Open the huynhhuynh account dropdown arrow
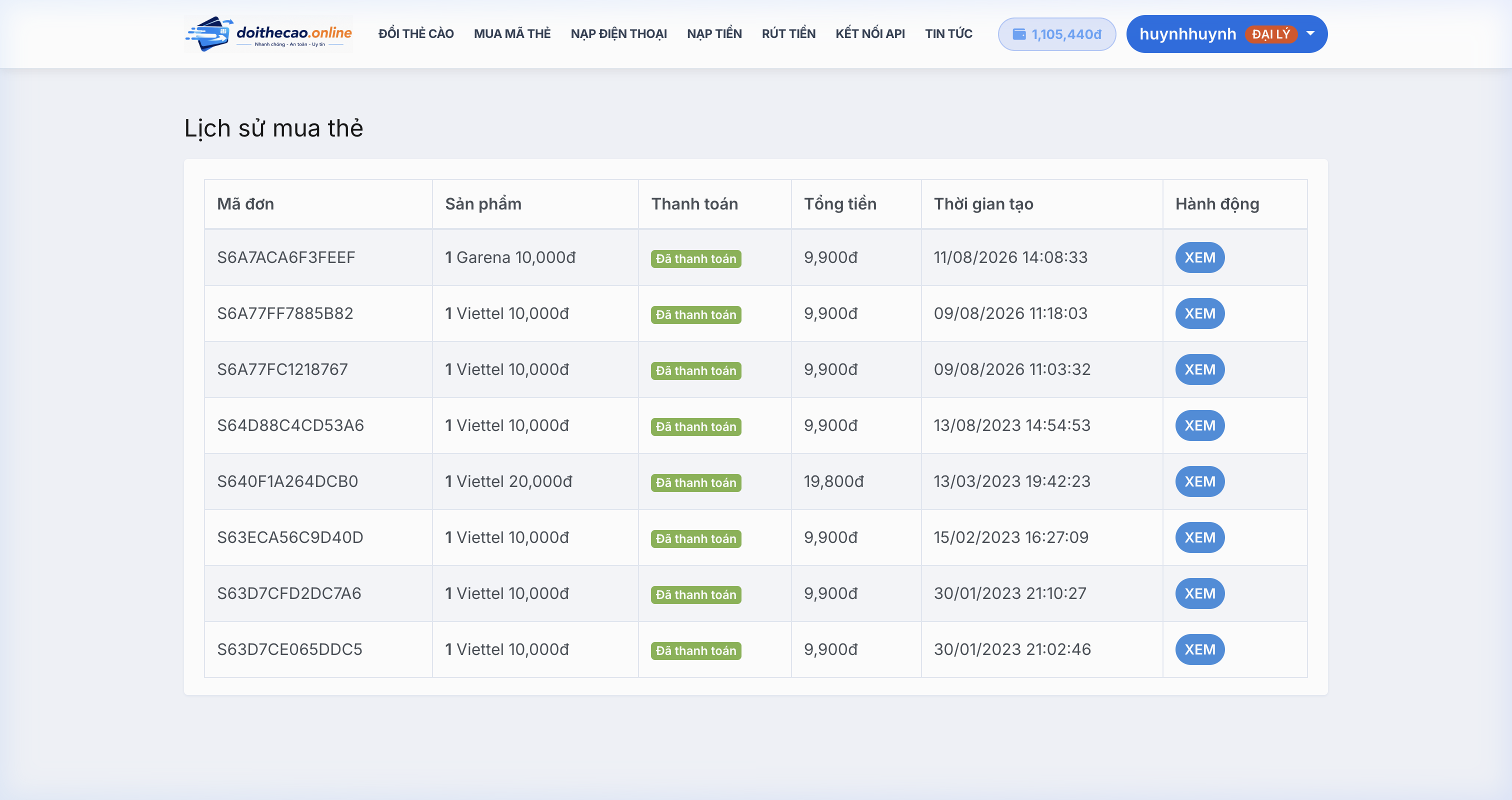 [1310, 33]
